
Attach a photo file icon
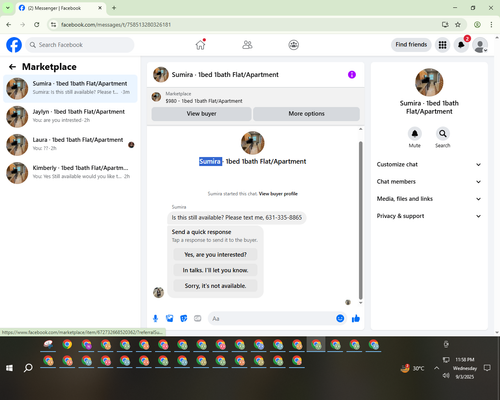tap(170, 319)
